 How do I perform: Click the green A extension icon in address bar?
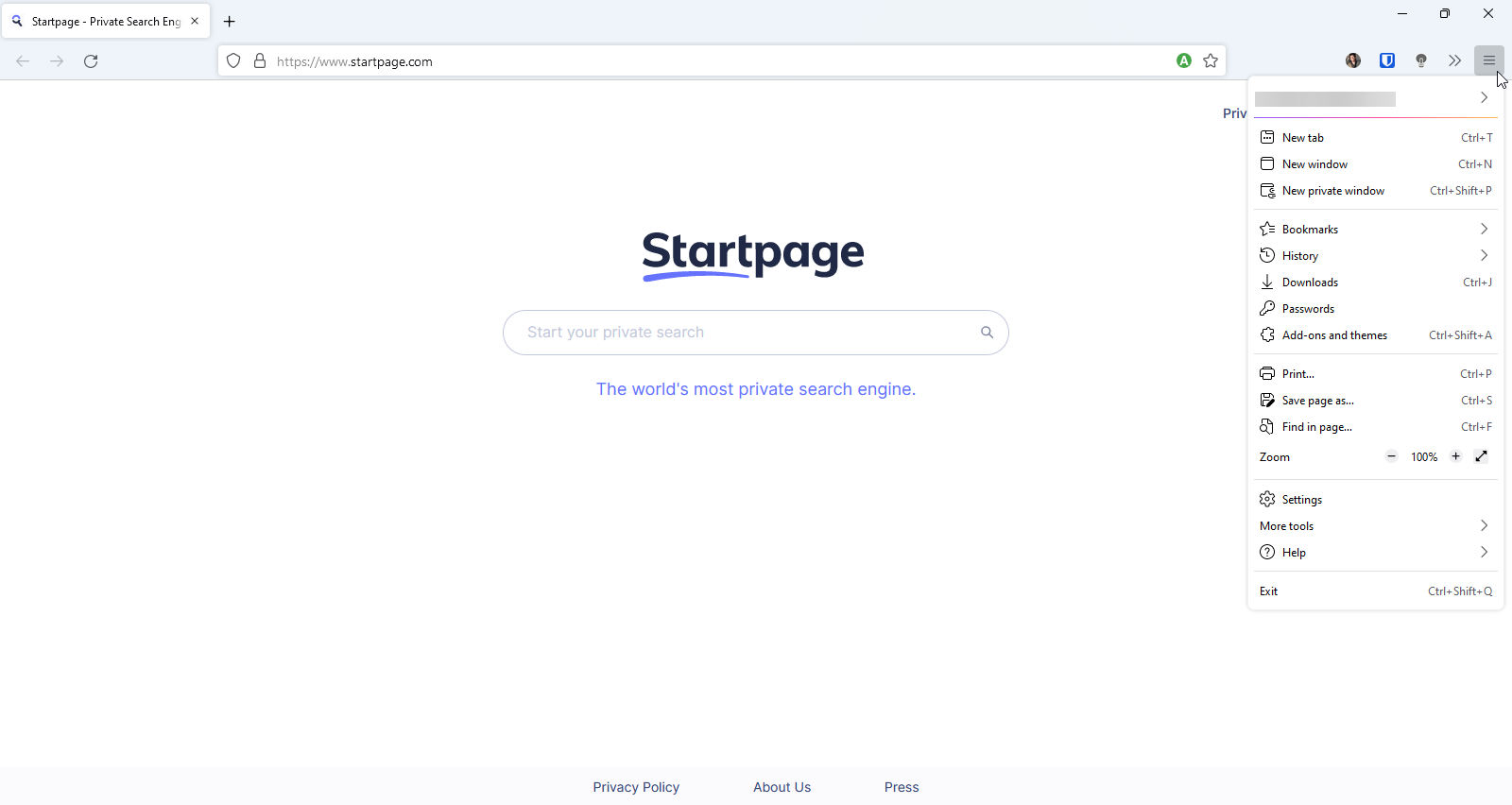coord(1184,60)
